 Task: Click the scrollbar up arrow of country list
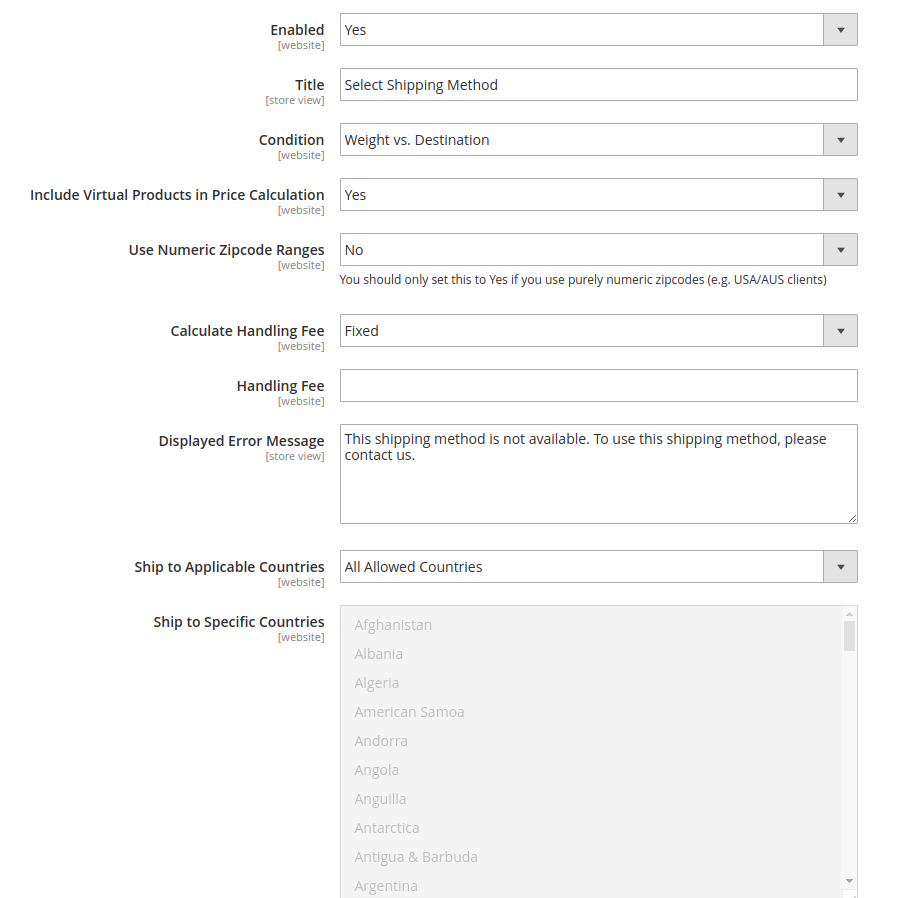point(849,612)
